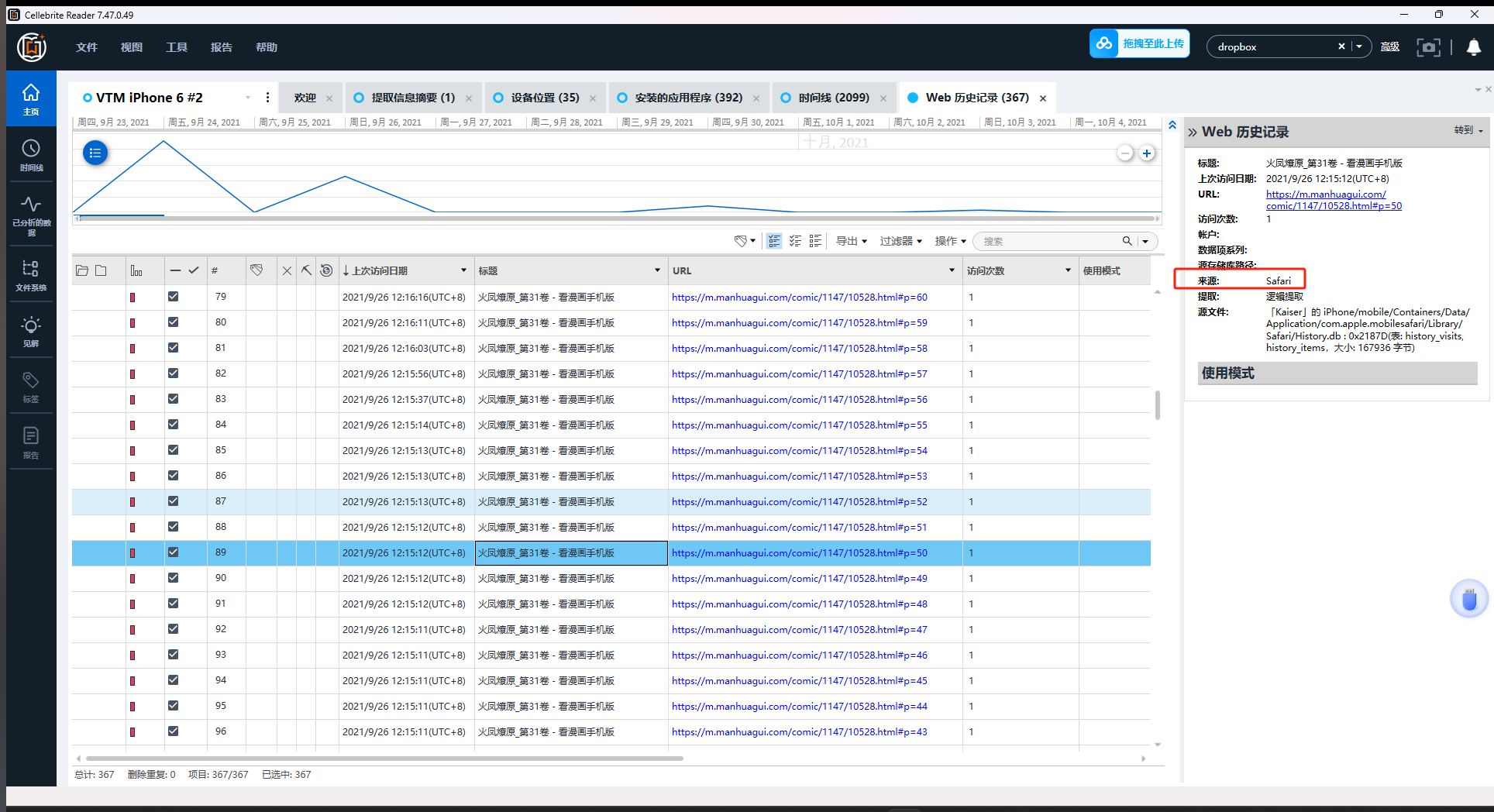The image size is (1494, 812).
Task: Expand the Export dropdown
Action: pyautogui.click(x=851, y=242)
